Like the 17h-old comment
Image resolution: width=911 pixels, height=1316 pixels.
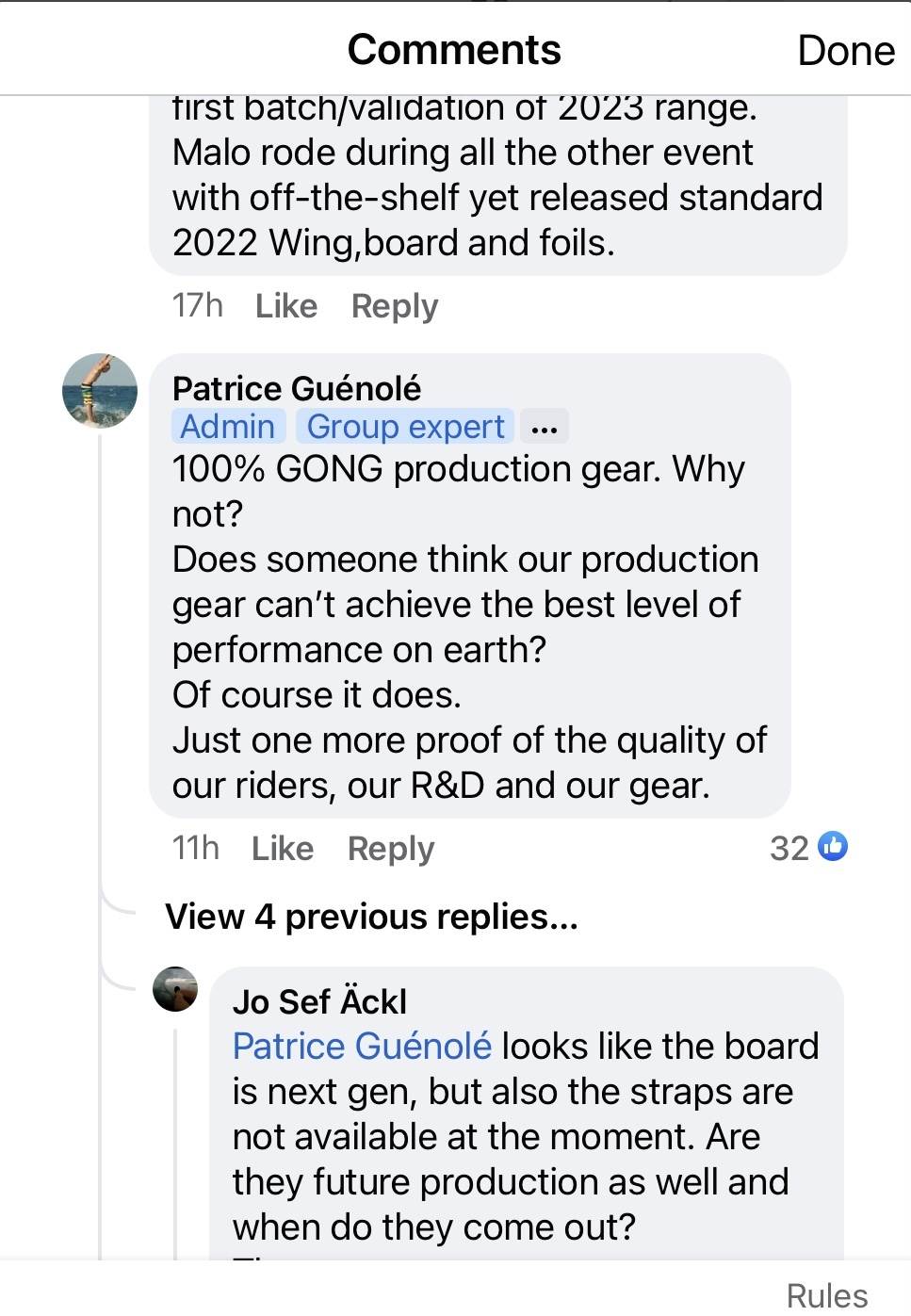coord(285,306)
